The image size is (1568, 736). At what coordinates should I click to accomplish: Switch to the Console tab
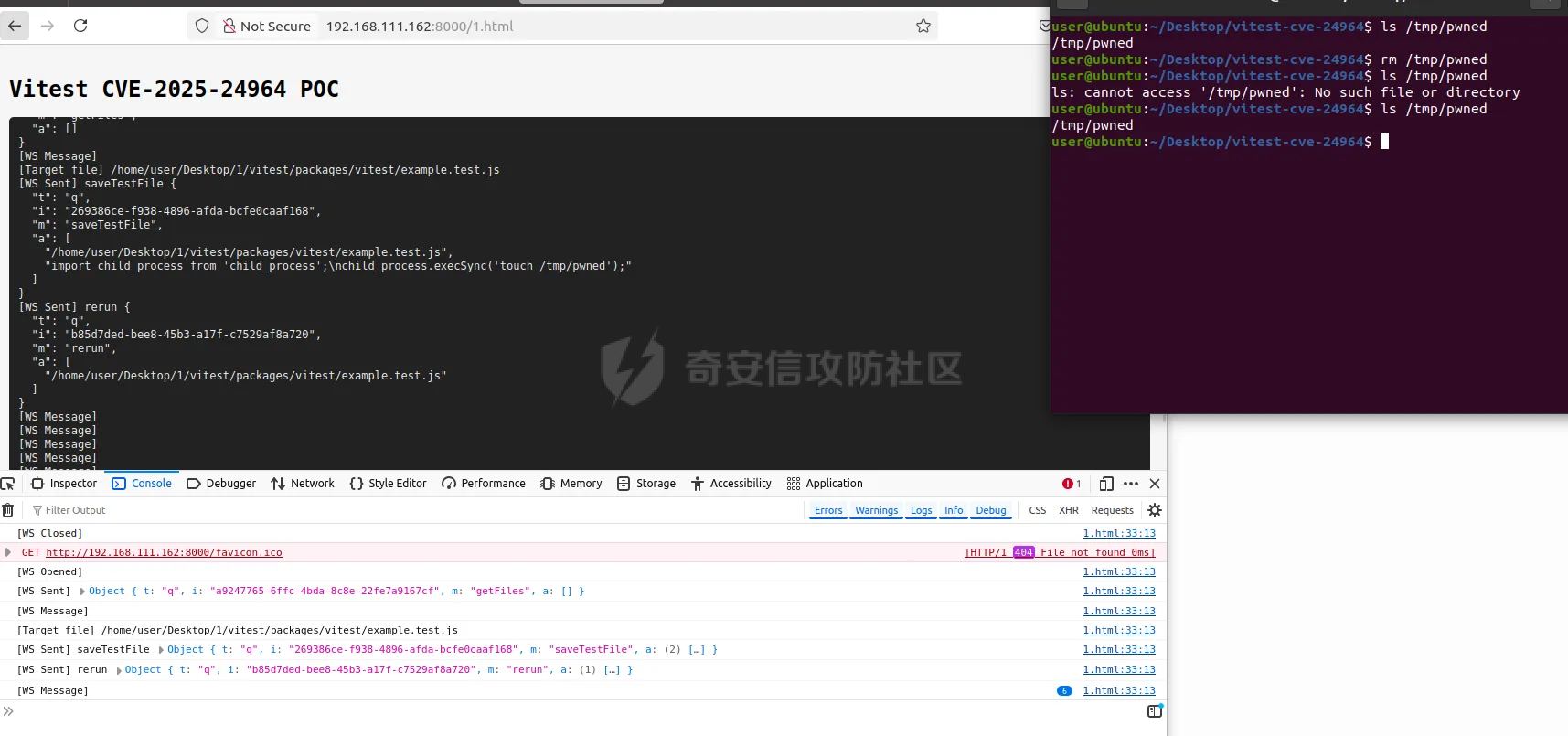pos(142,484)
